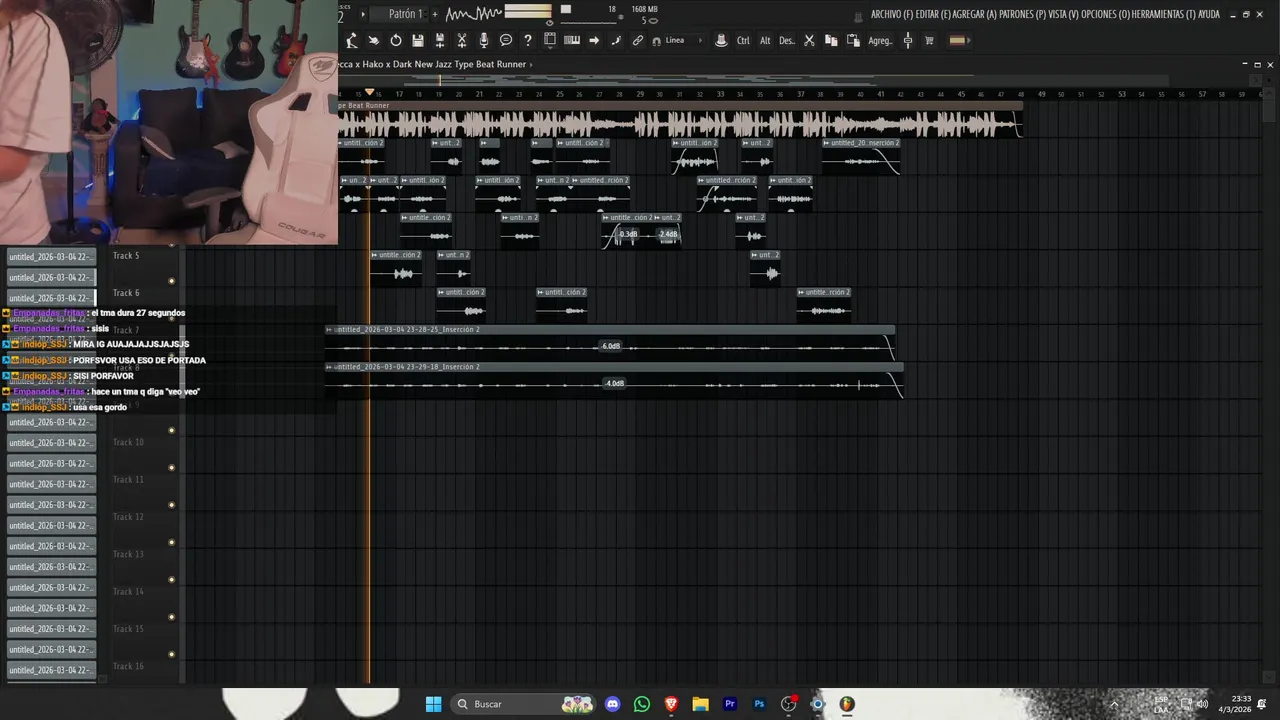
Task: Click the plus icon beside Patrón 1
Action: [435, 14]
